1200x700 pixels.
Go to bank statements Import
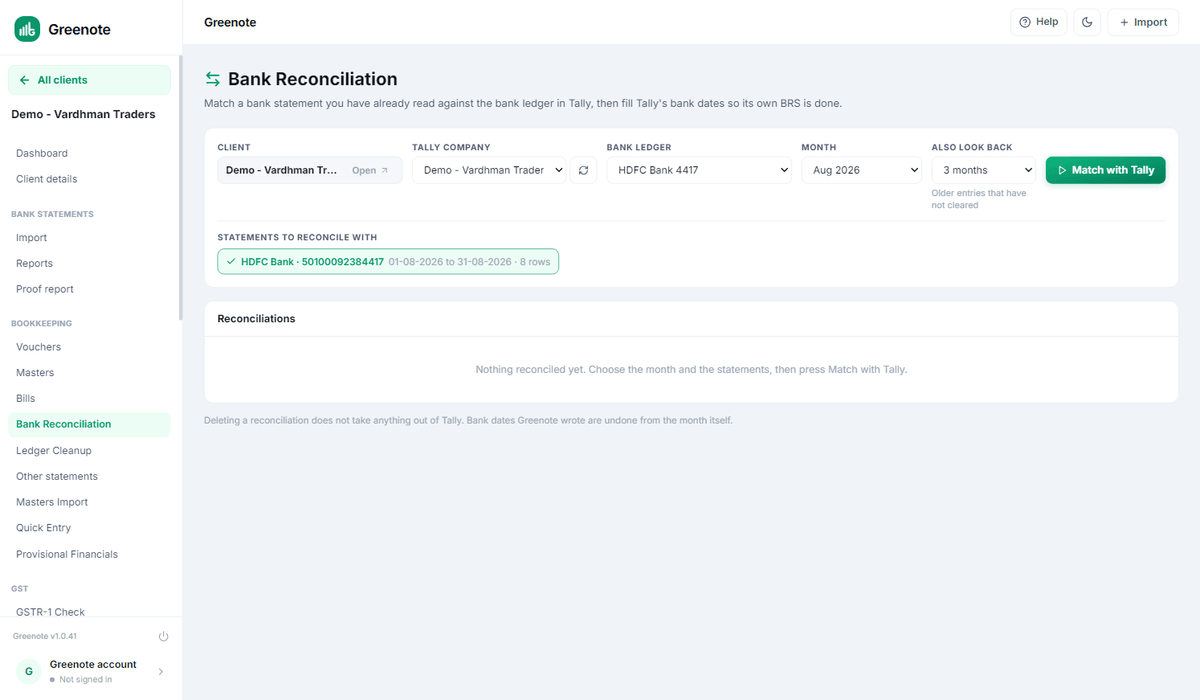[89, 238]
